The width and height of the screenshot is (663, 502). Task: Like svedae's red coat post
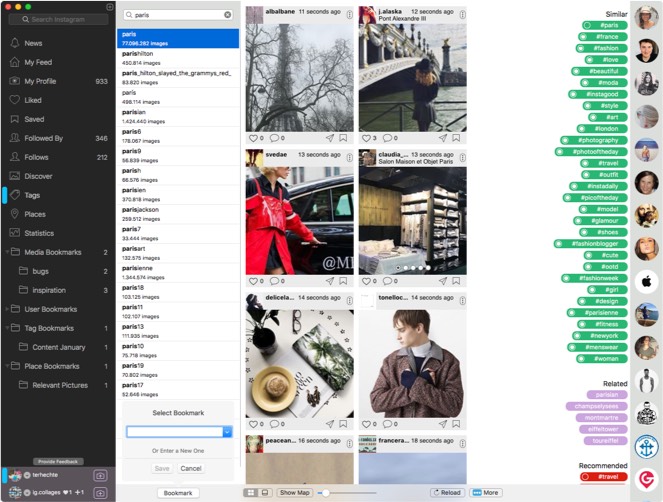tap(253, 281)
